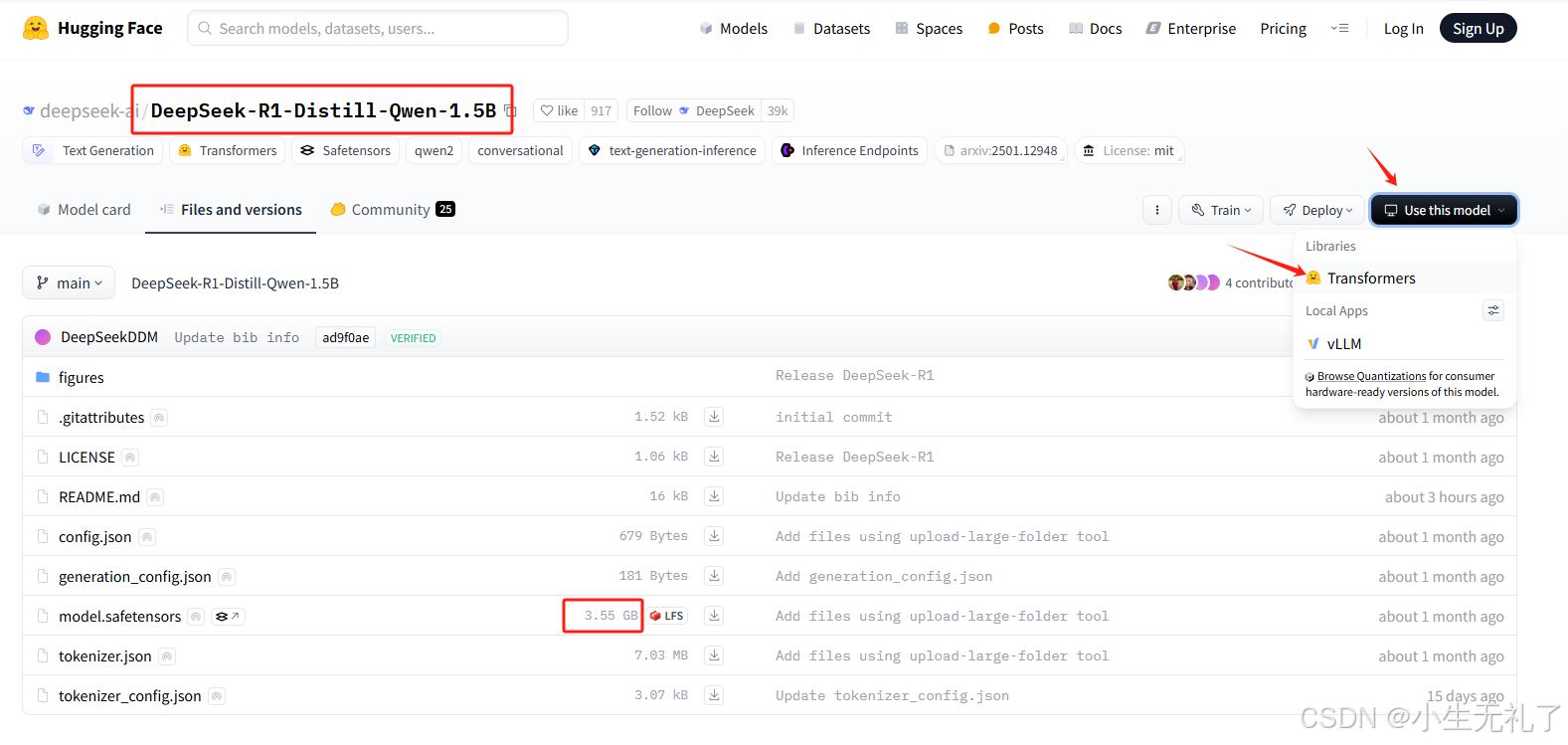This screenshot has height=745, width=1568.
Task: Download the README.md file
Action: point(714,496)
